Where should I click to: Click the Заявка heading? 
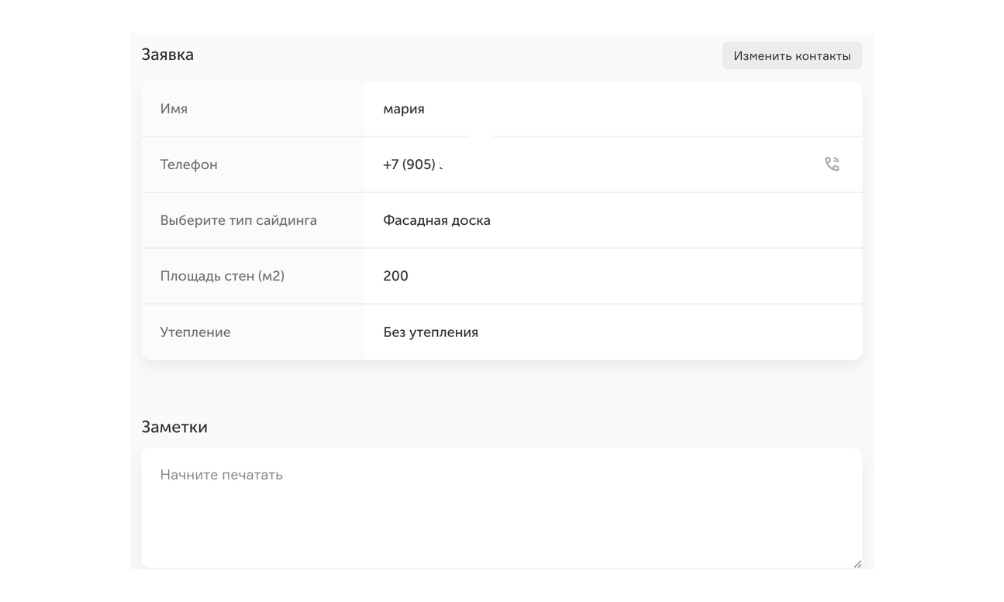[x=168, y=54]
